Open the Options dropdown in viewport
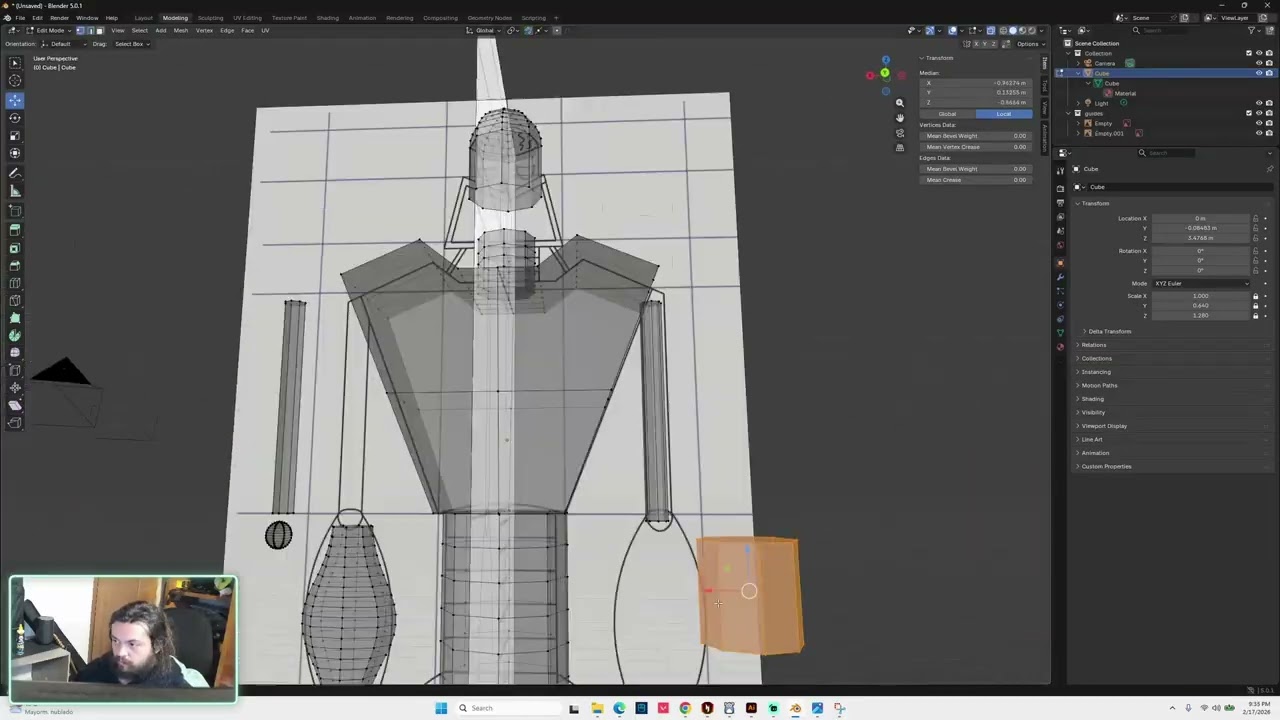Image resolution: width=1280 pixels, height=720 pixels. pyautogui.click(x=1029, y=44)
